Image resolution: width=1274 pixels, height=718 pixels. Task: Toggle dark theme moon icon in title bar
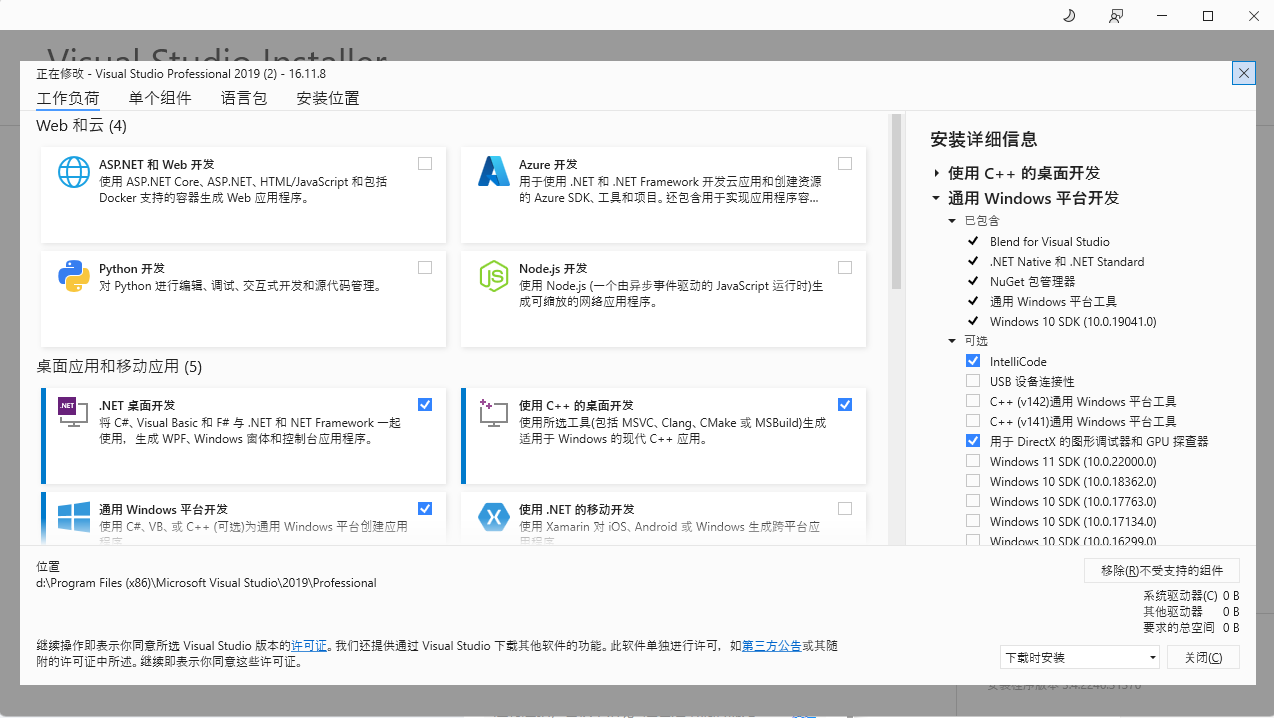[1068, 15]
